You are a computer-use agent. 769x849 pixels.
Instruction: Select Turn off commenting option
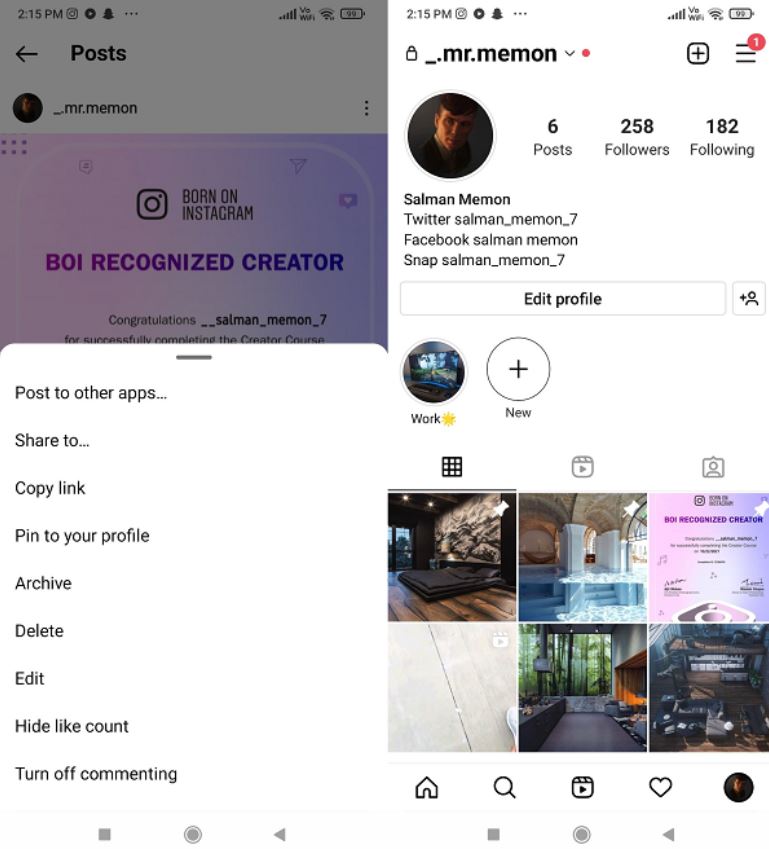point(96,773)
